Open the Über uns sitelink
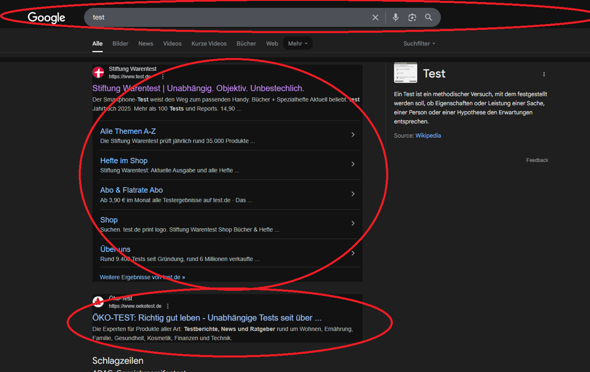This screenshot has height=372, width=590. tap(115, 249)
